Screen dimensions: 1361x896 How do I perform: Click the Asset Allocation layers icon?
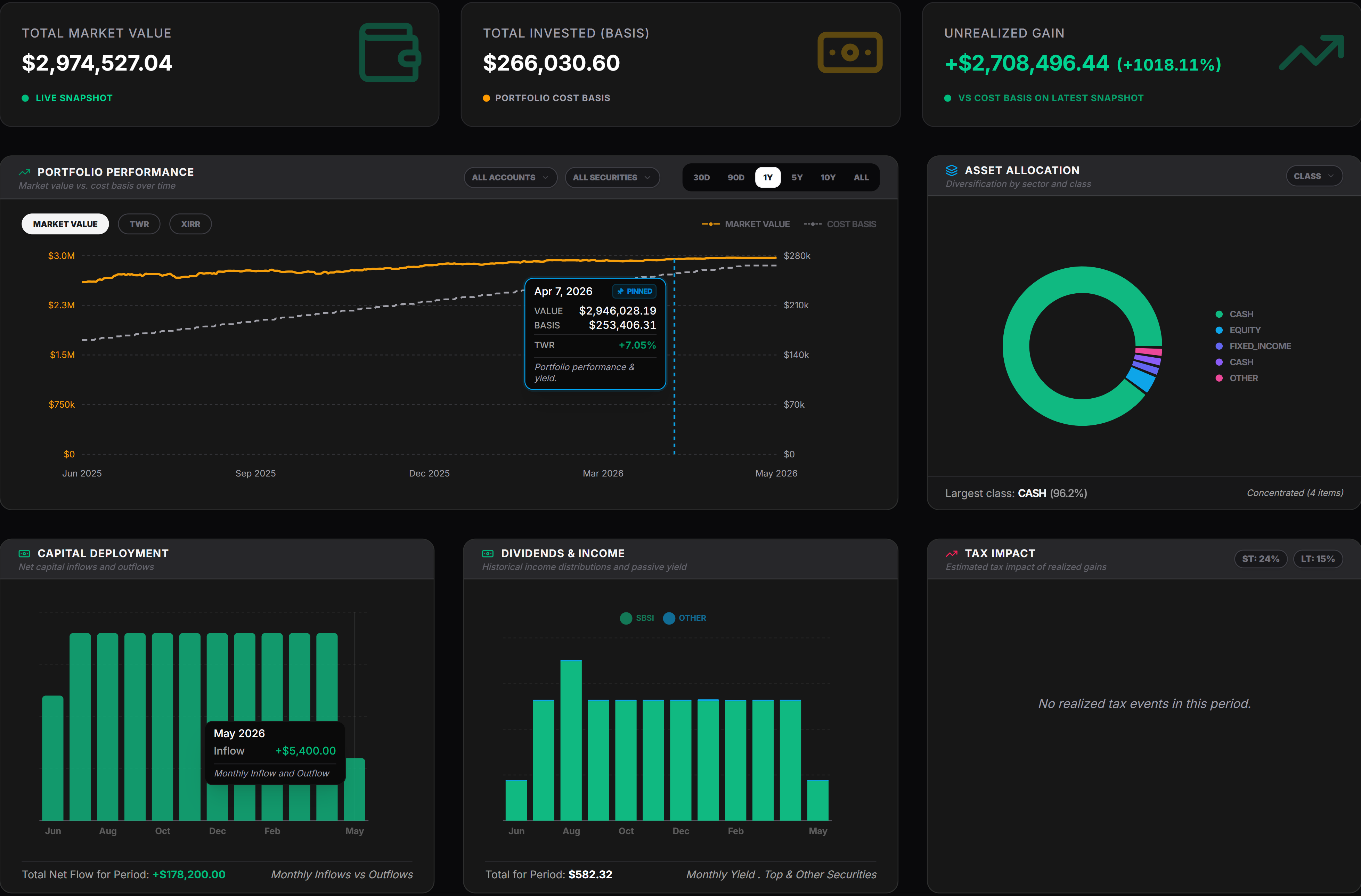pos(952,170)
